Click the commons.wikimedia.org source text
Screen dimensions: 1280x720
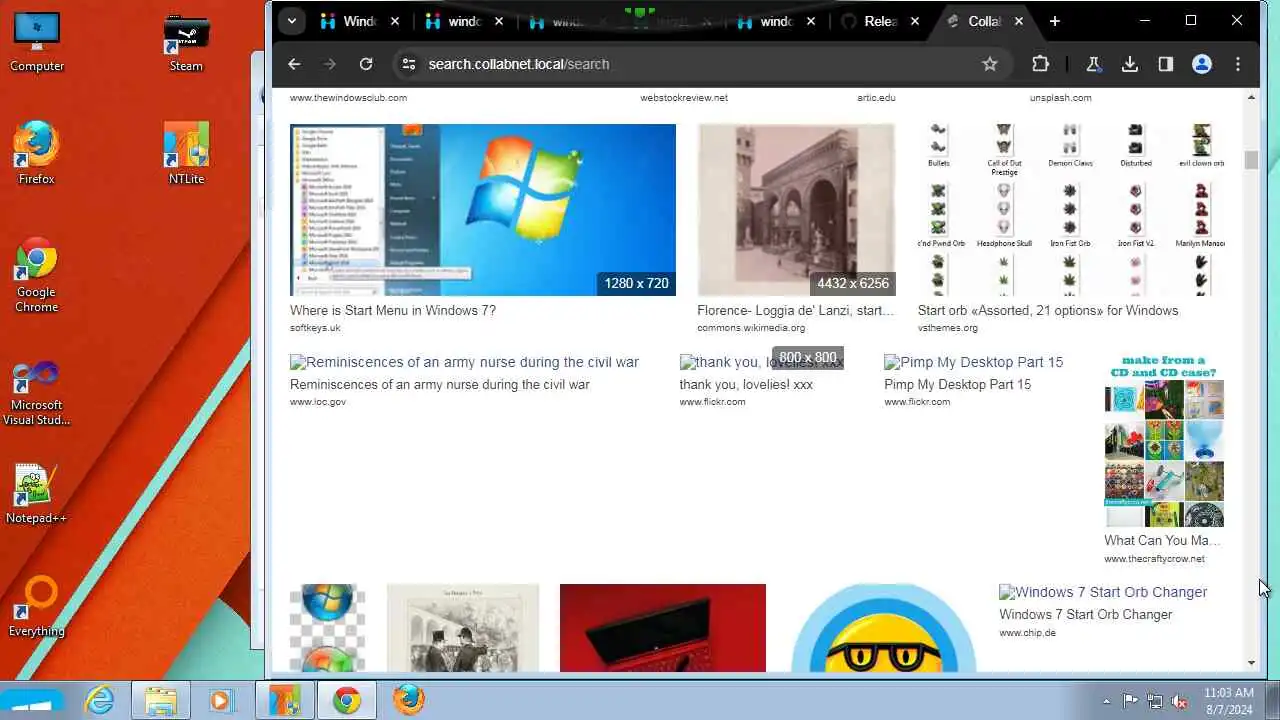751,328
